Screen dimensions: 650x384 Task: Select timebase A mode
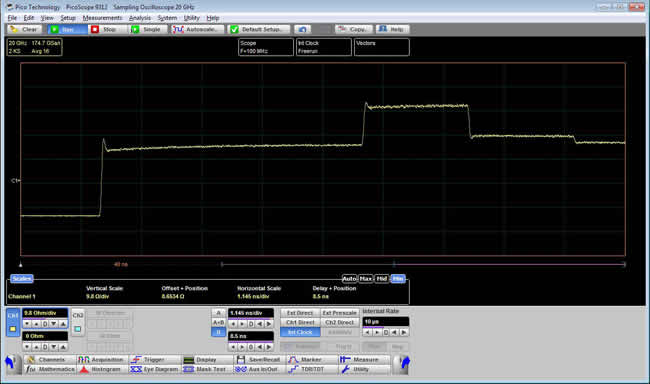click(x=218, y=313)
